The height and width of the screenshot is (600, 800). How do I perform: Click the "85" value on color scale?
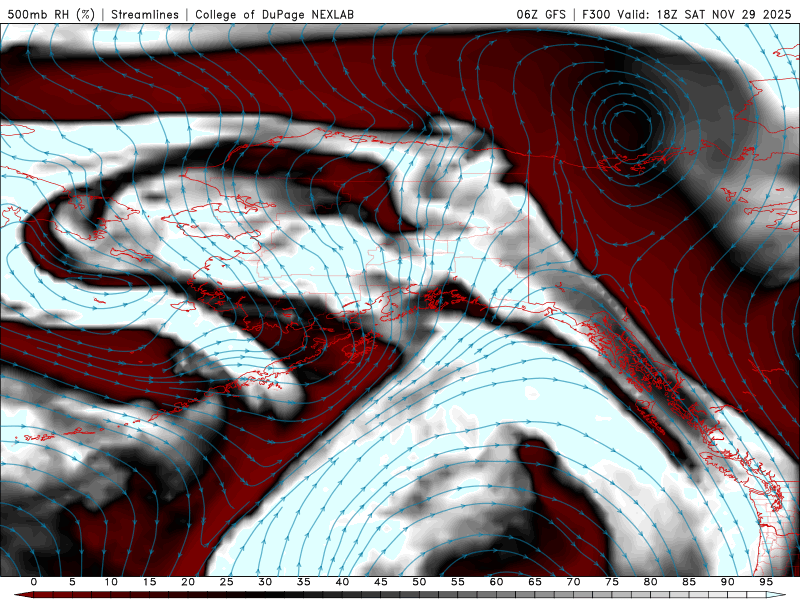click(x=689, y=582)
